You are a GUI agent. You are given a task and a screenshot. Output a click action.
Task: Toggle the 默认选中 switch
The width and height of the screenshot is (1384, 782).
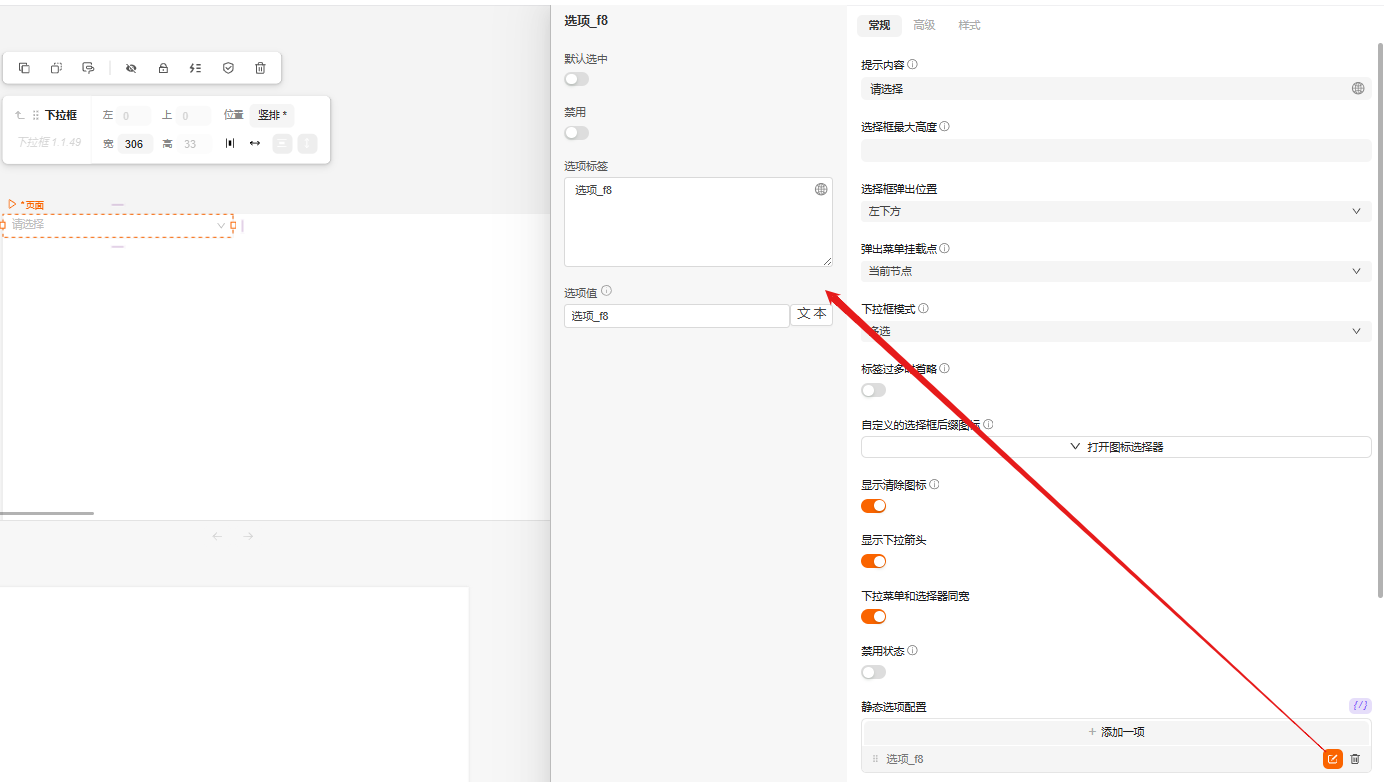(576, 79)
